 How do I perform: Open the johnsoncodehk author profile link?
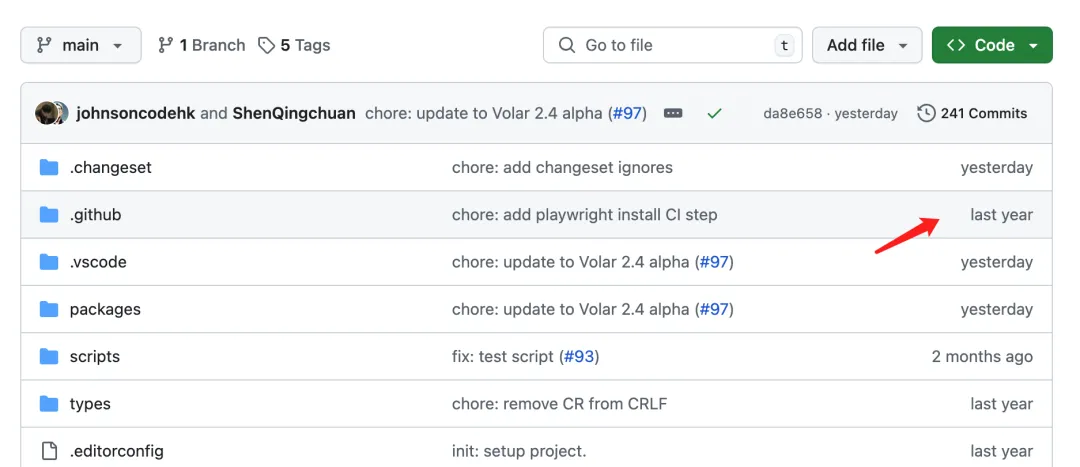[x=135, y=113]
